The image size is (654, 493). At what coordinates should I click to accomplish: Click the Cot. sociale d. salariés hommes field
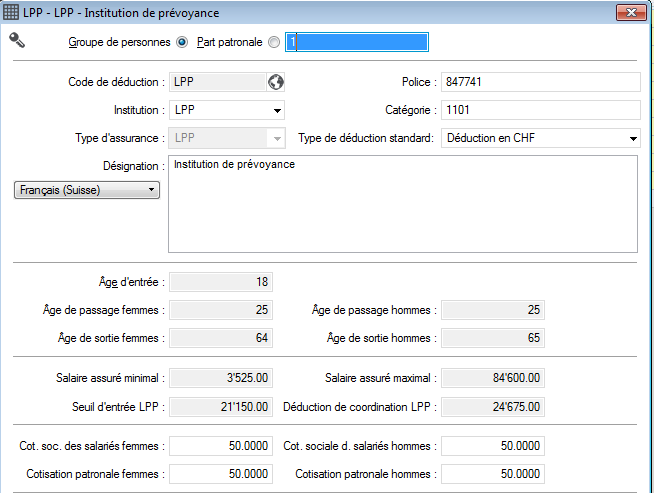coord(493,446)
